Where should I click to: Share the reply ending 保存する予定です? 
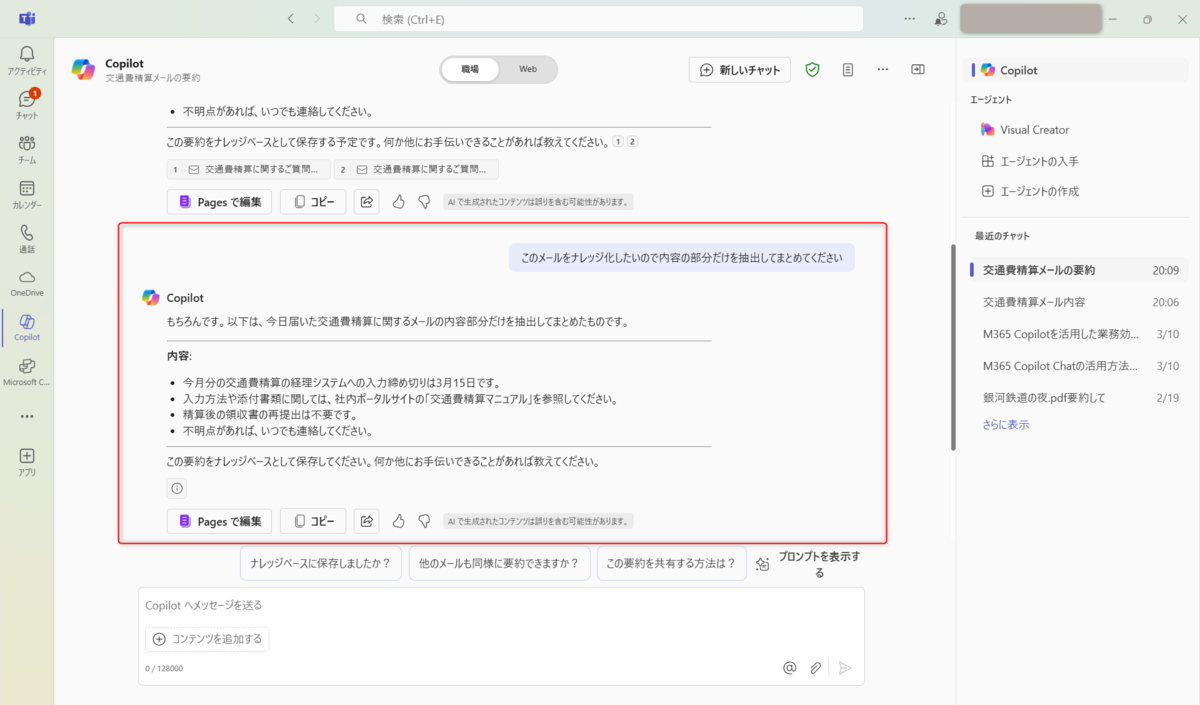[367, 202]
